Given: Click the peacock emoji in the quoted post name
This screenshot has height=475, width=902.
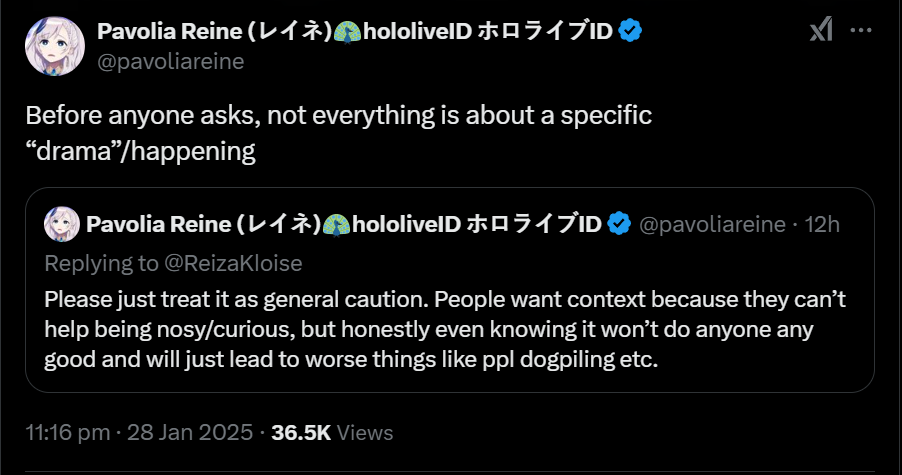Looking at the screenshot, I should [x=340, y=223].
